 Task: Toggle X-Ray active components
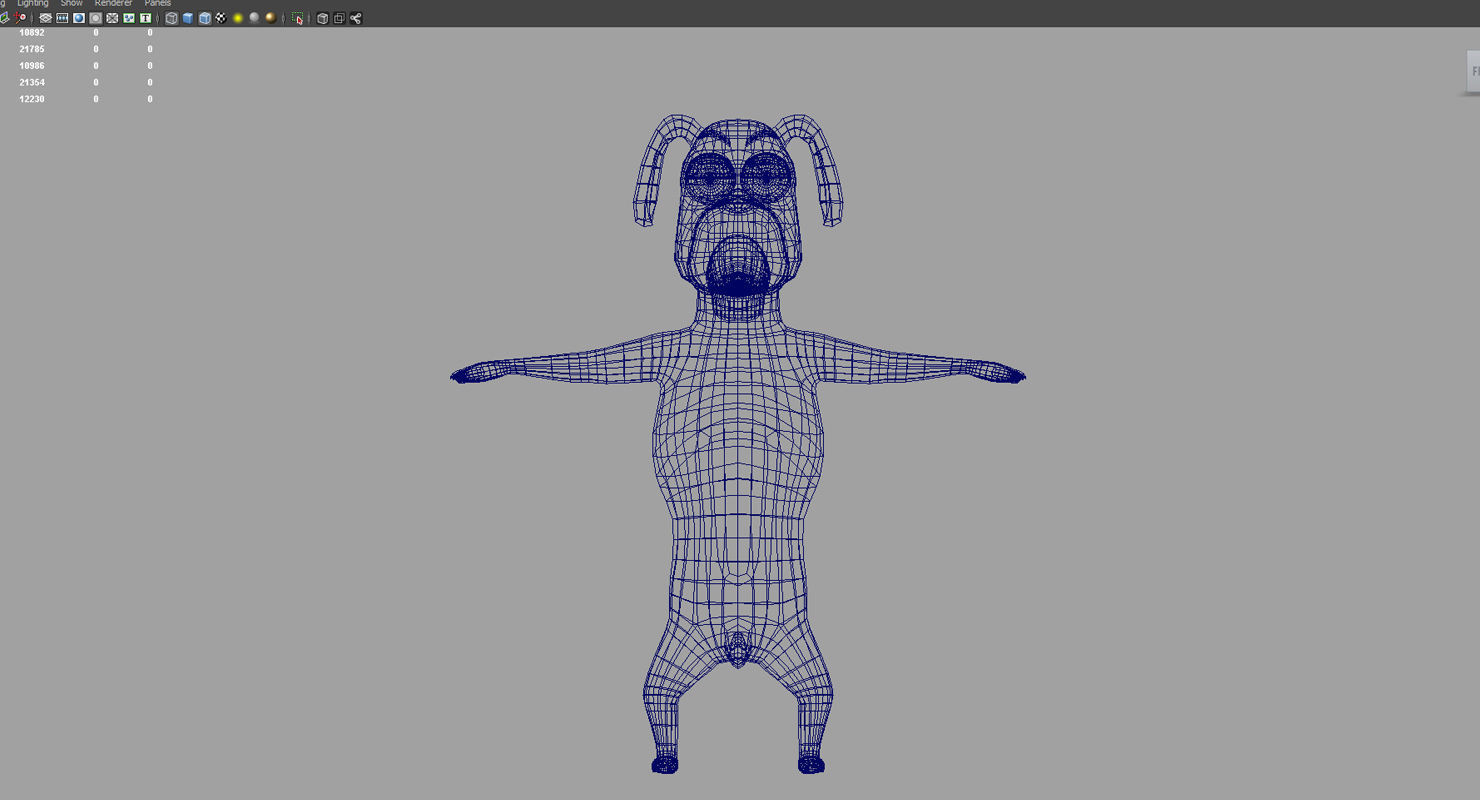coord(339,18)
